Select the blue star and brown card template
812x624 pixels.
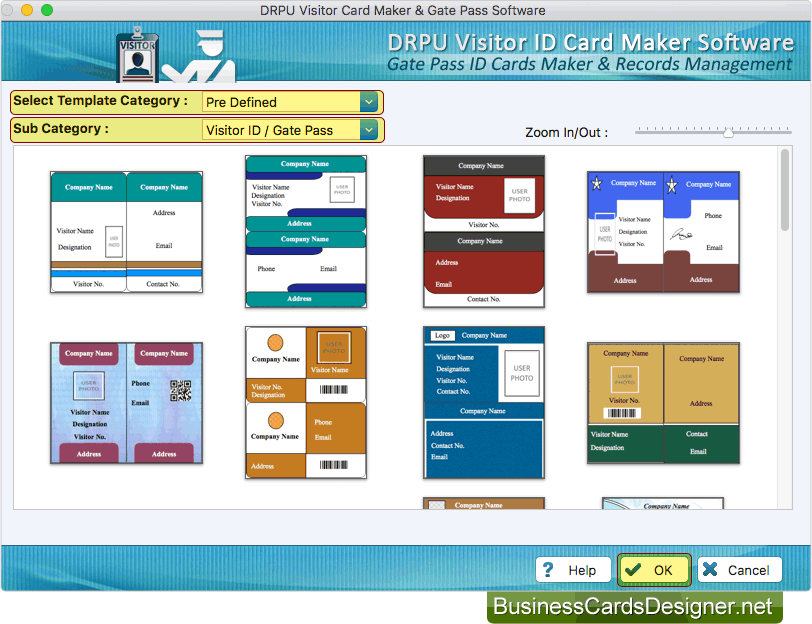(x=663, y=232)
